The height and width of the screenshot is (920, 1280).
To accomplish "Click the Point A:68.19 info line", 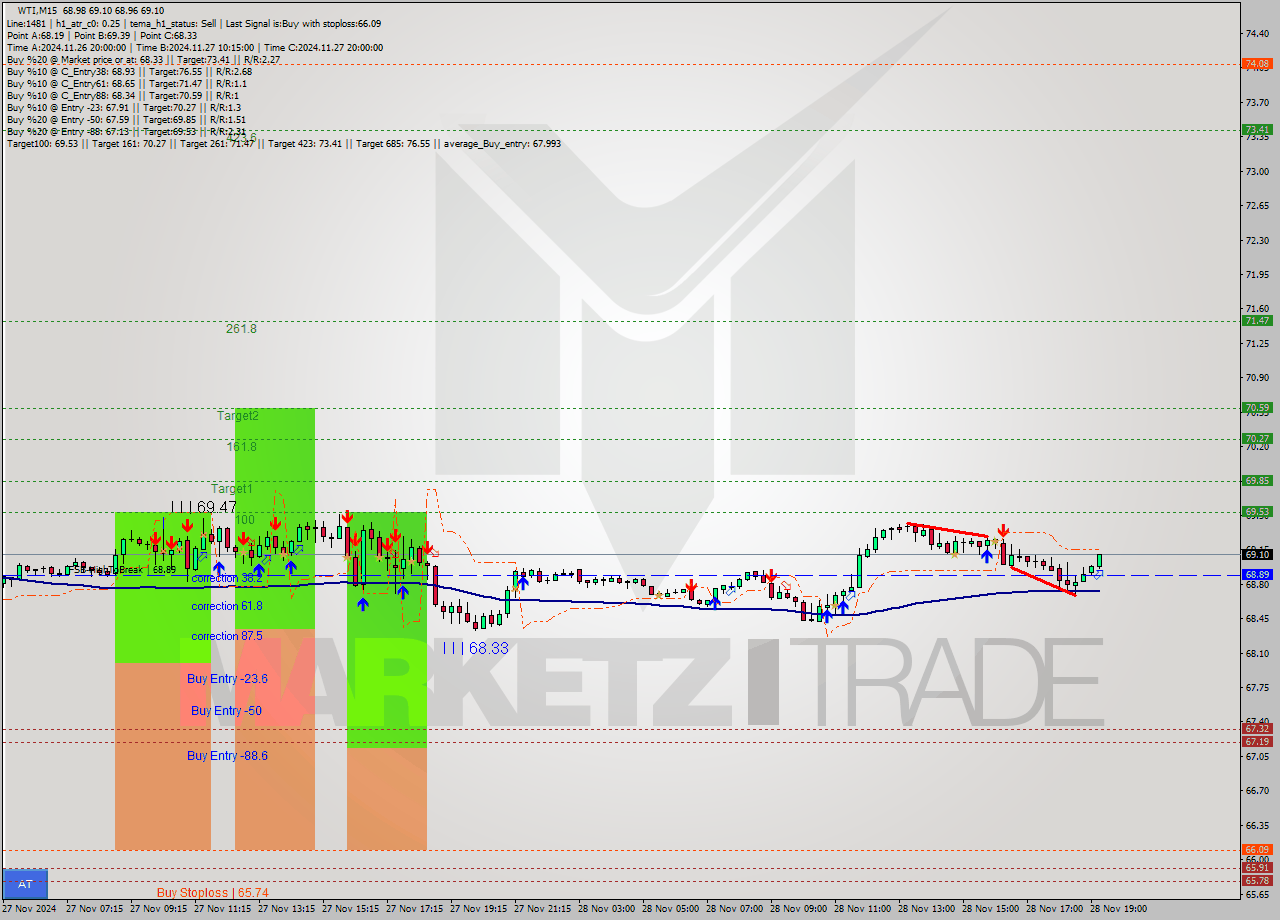I will [102, 35].
